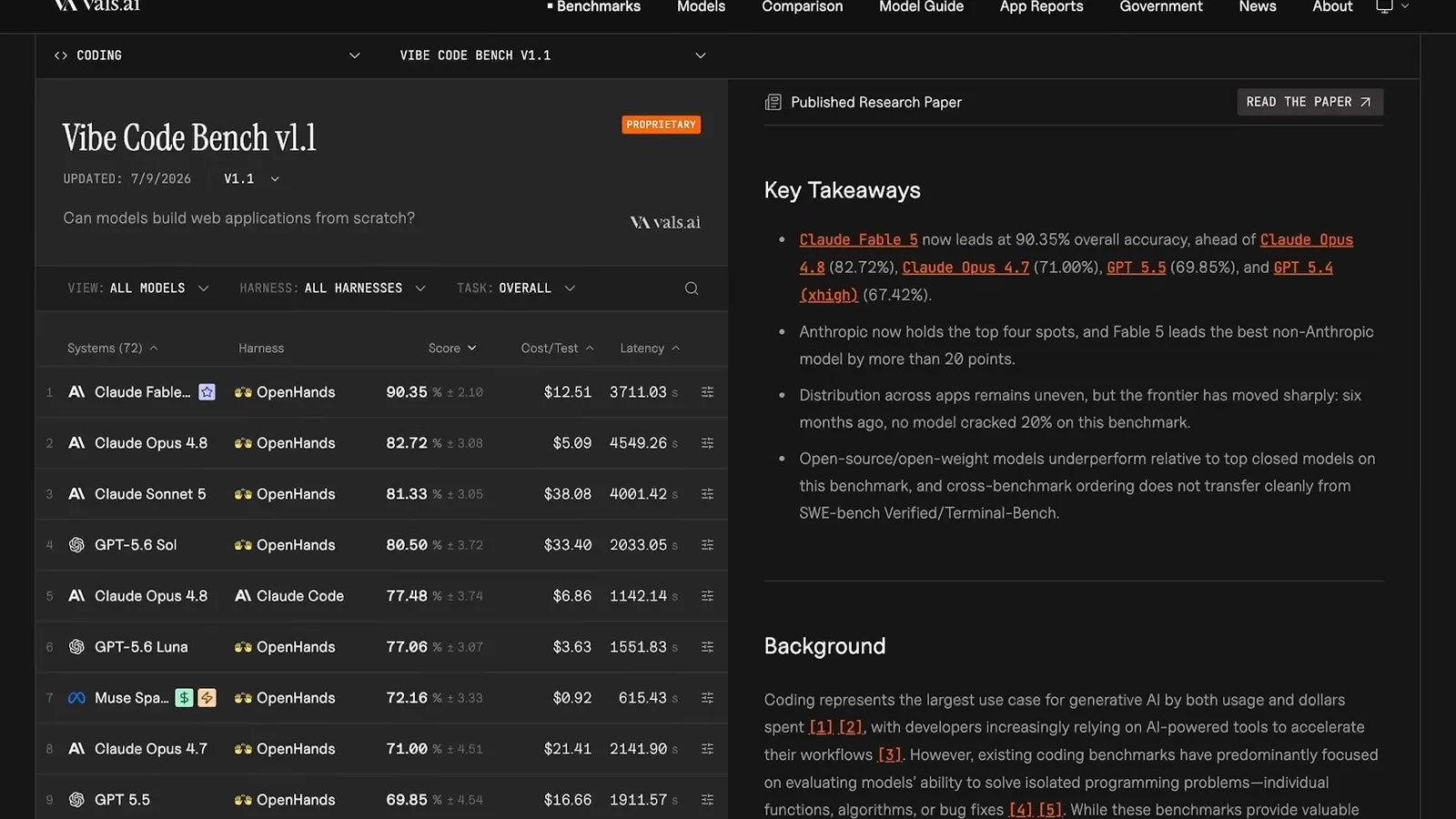Viewport: 1456px width, 819px height.
Task: Click the Claude Sonnet 5 model name
Action: 150,494
